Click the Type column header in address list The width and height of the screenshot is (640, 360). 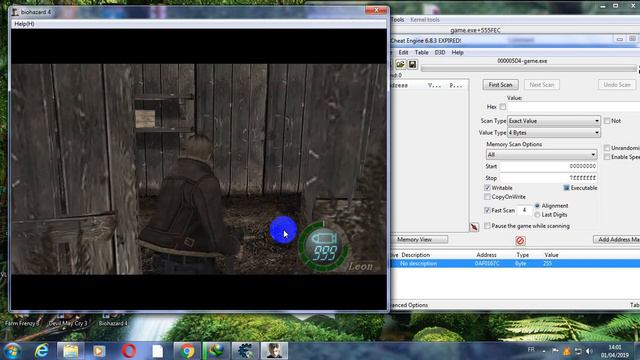522,255
